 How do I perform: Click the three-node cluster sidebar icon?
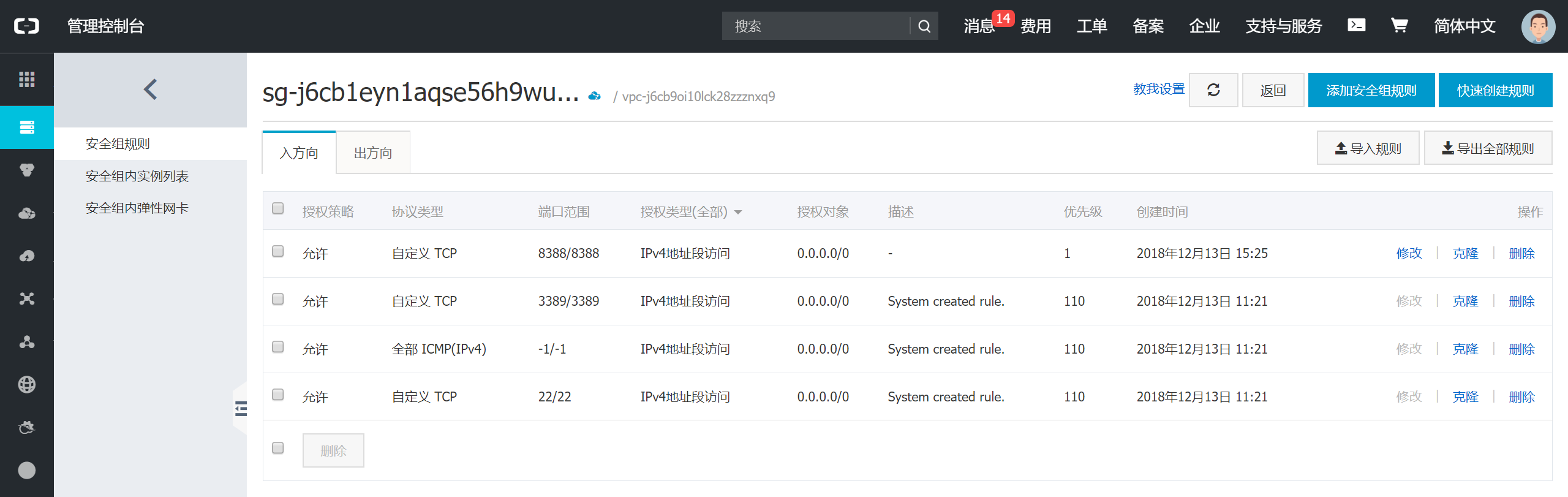(x=26, y=341)
